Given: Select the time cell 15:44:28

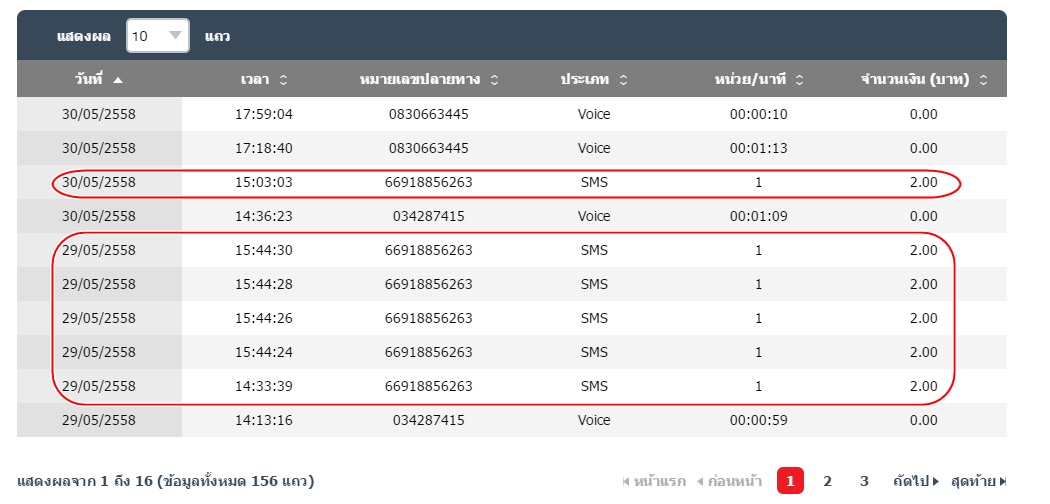Looking at the screenshot, I should (x=264, y=284).
